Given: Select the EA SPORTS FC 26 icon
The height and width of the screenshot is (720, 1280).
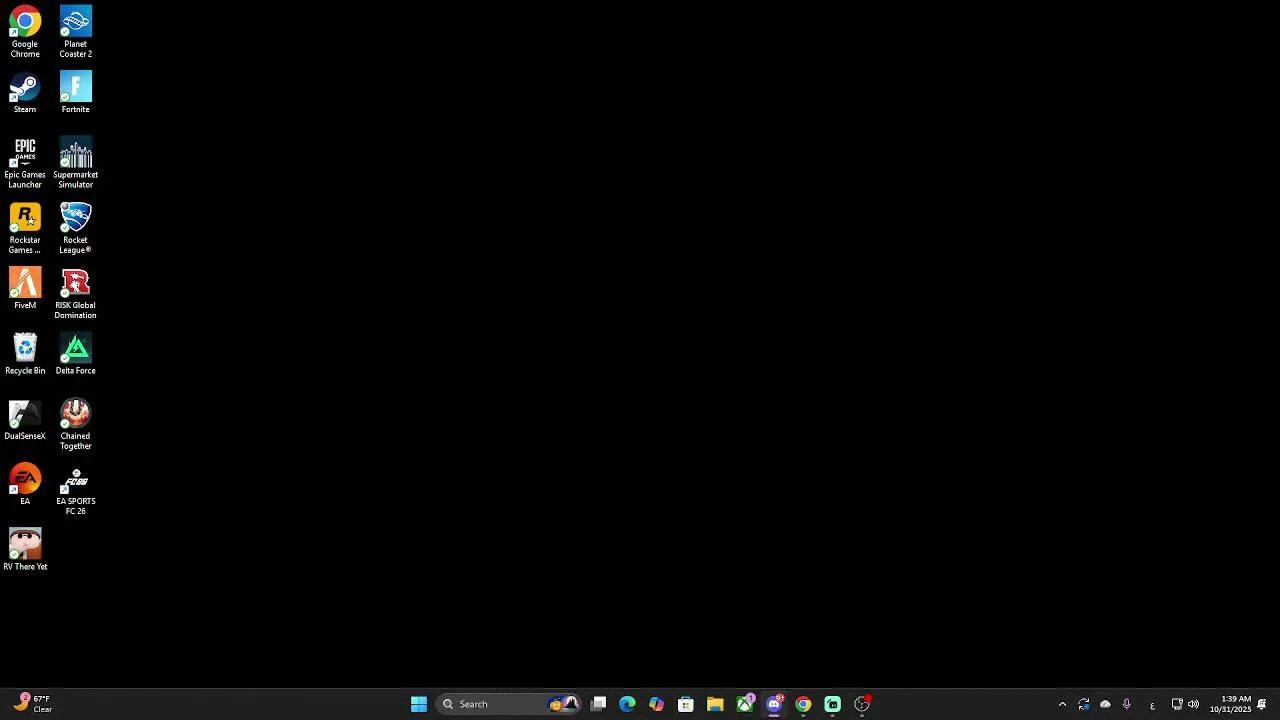Looking at the screenshot, I should tap(75, 490).
